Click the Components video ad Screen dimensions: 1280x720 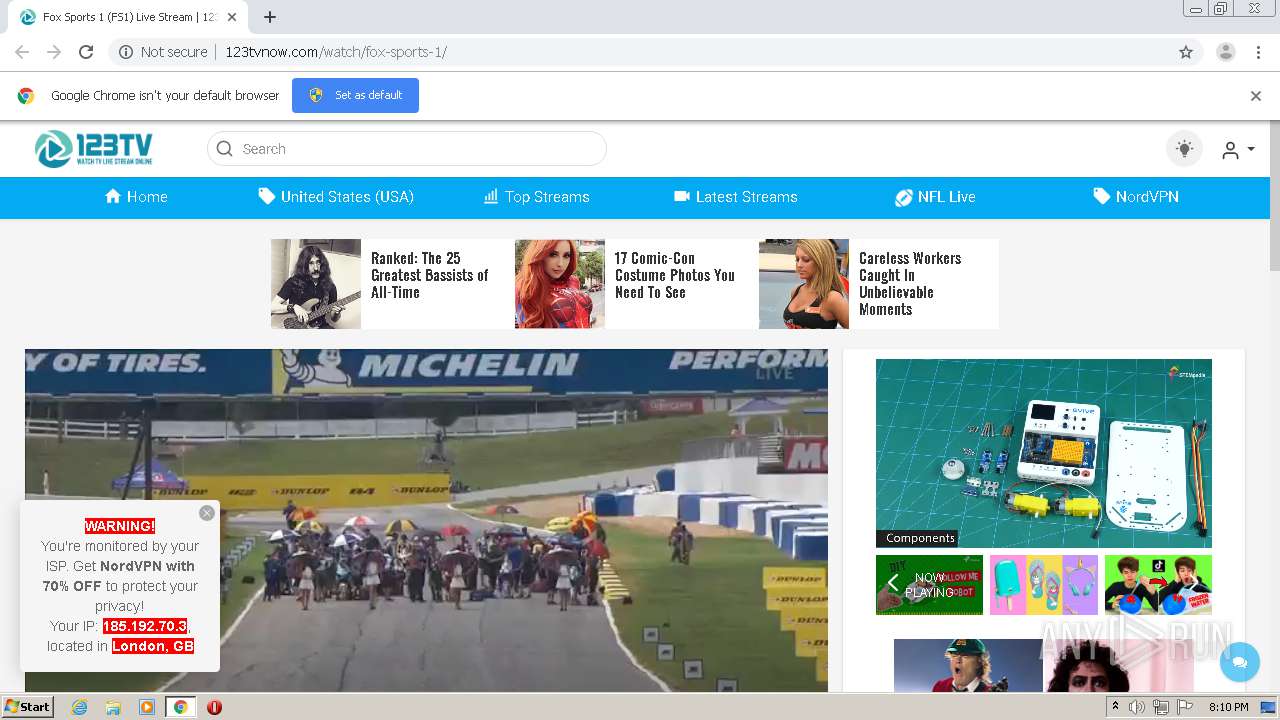[x=1044, y=453]
